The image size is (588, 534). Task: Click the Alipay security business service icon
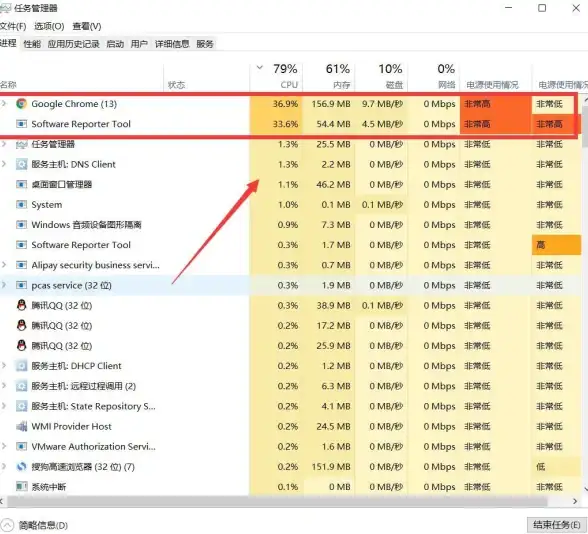click(21, 265)
